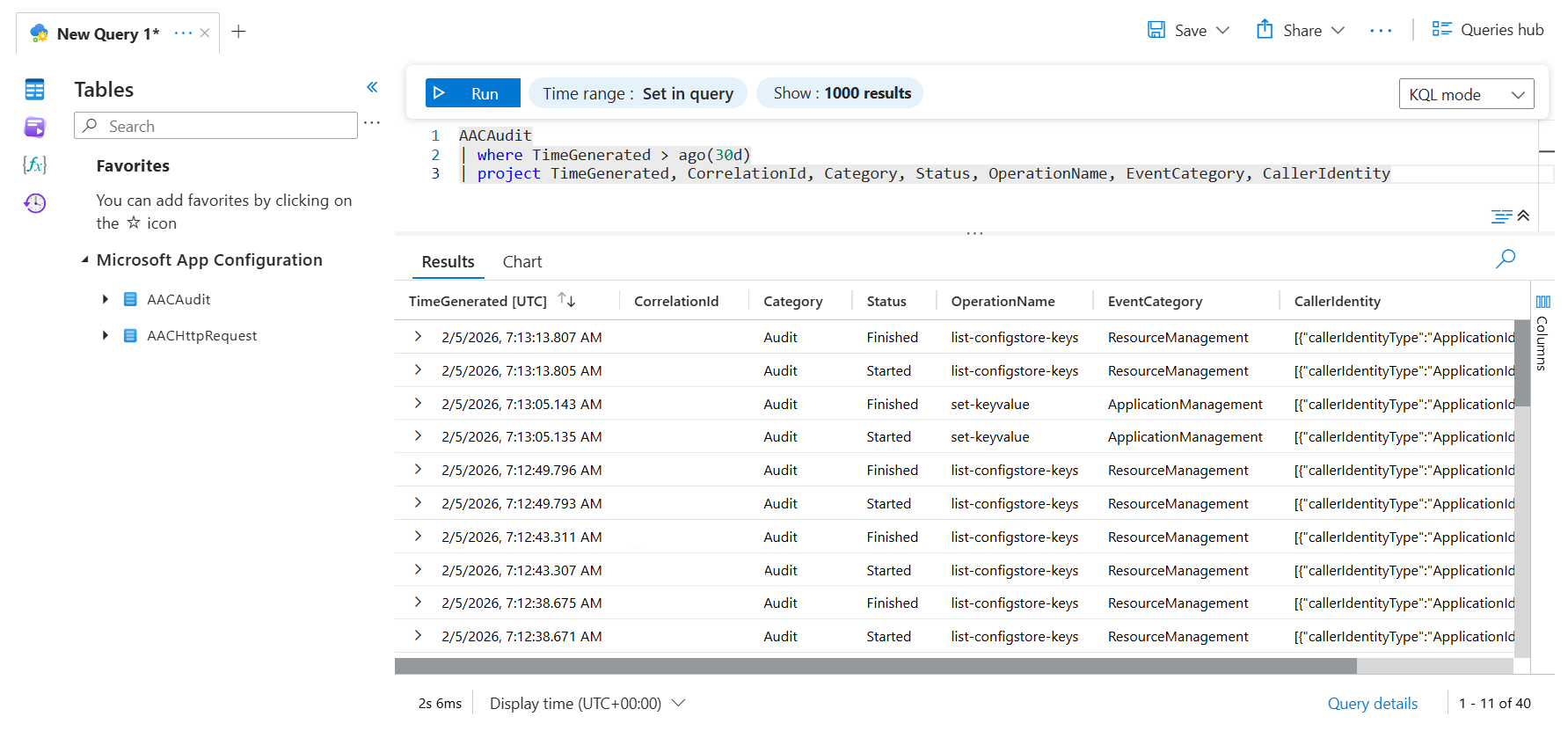Image resolution: width=1568 pixels, height=731 pixels.
Task: Open the Queries panel icon in sidebar
Action: click(x=34, y=128)
